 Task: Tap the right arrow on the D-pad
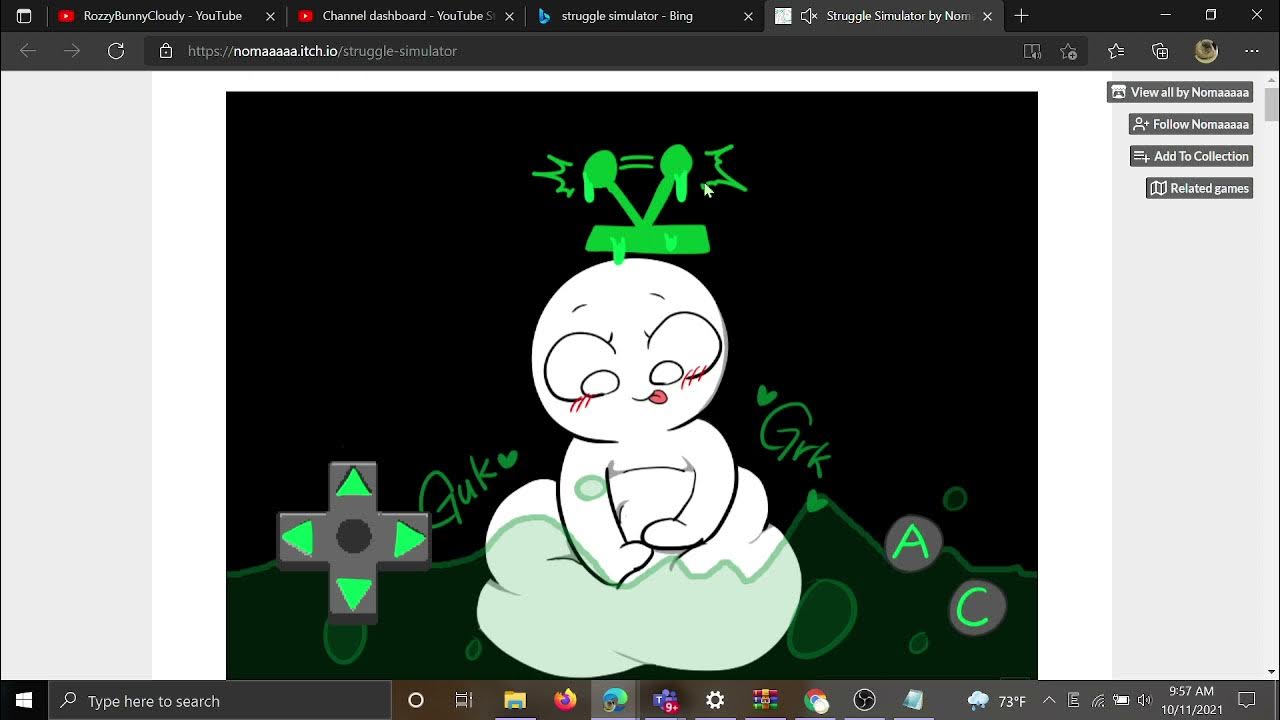[x=409, y=539]
